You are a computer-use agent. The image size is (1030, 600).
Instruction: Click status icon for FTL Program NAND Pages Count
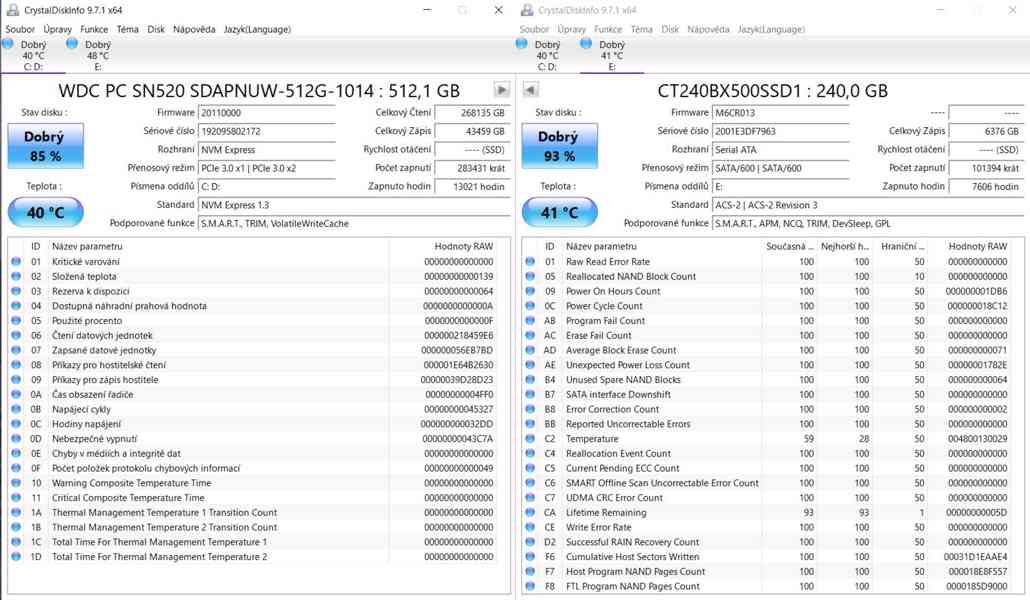coord(530,586)
